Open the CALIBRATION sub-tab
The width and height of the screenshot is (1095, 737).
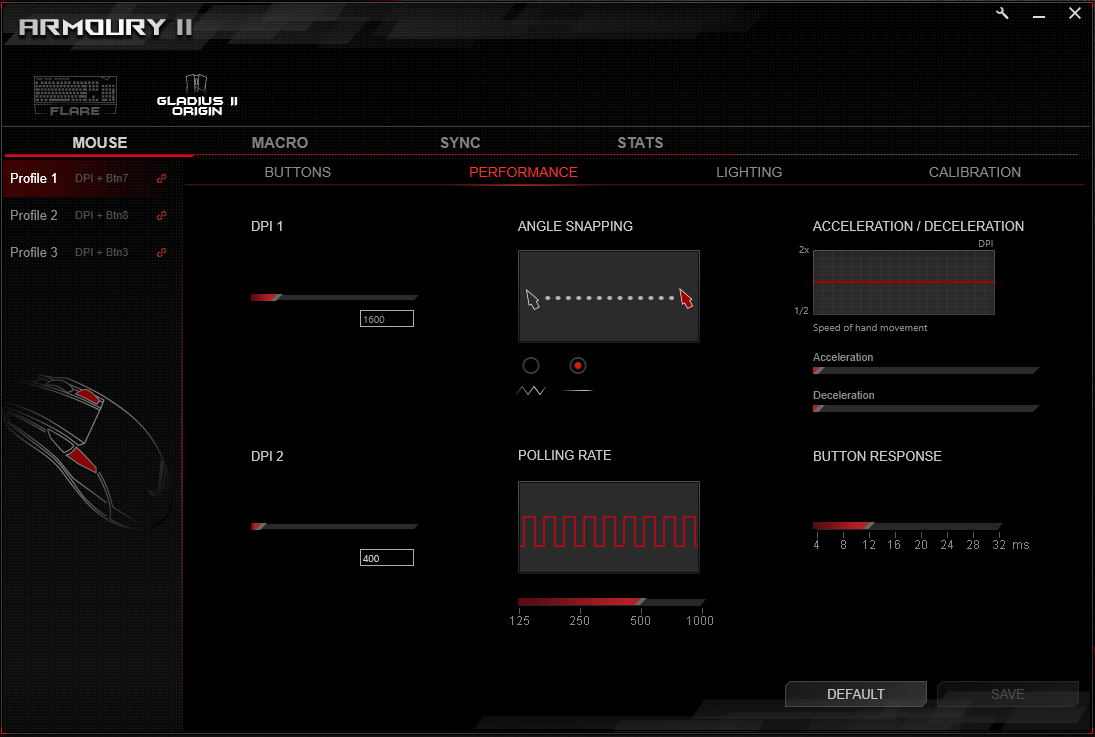point(975,172)
